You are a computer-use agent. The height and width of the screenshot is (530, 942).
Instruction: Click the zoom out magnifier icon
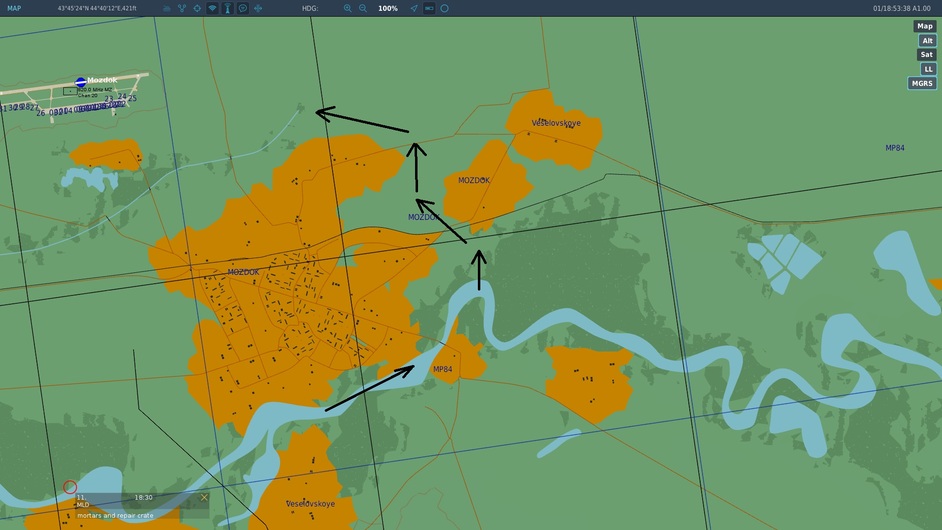tap(363, 8)
